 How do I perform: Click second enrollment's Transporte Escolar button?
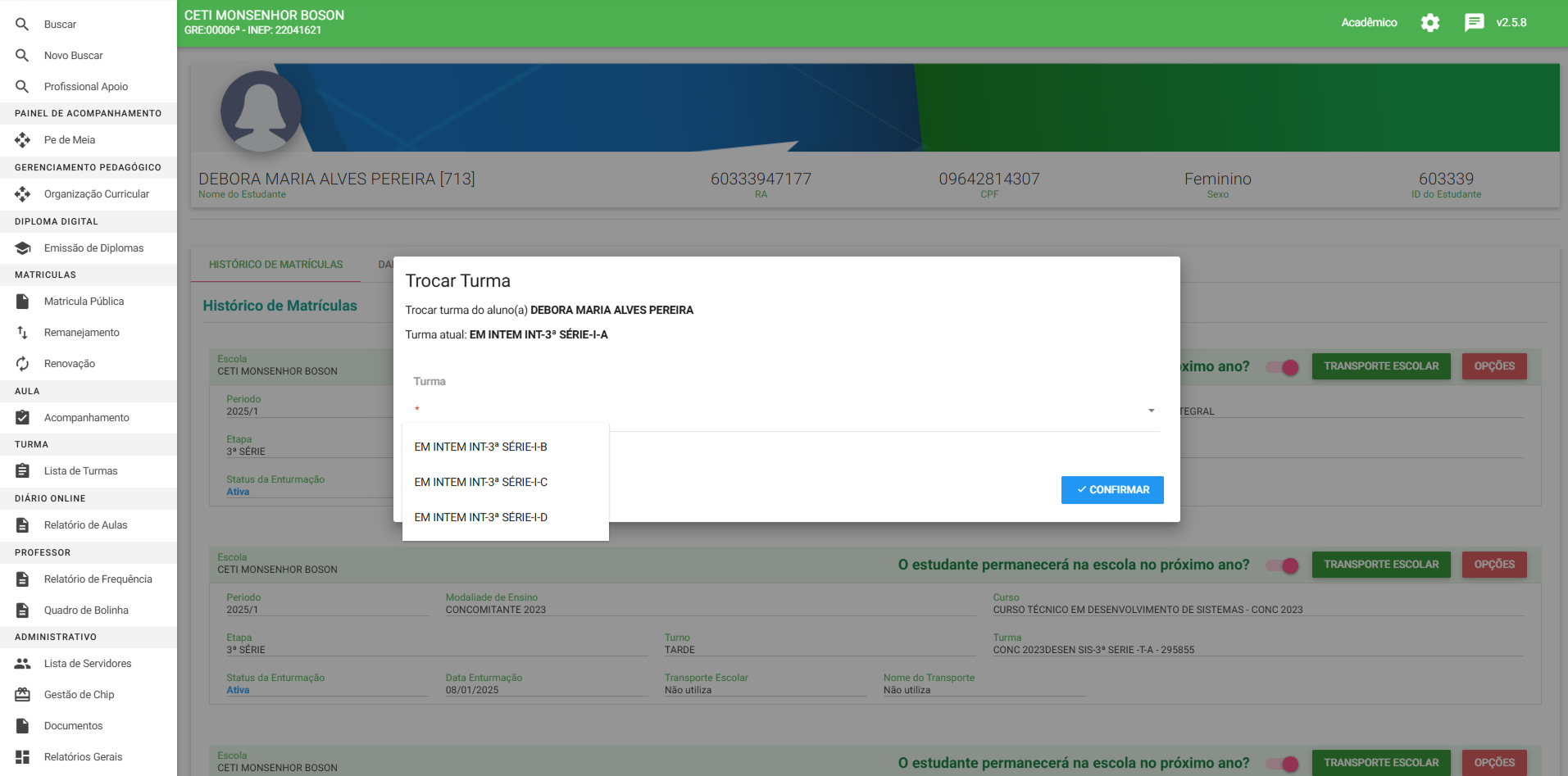click(1380, 565)
